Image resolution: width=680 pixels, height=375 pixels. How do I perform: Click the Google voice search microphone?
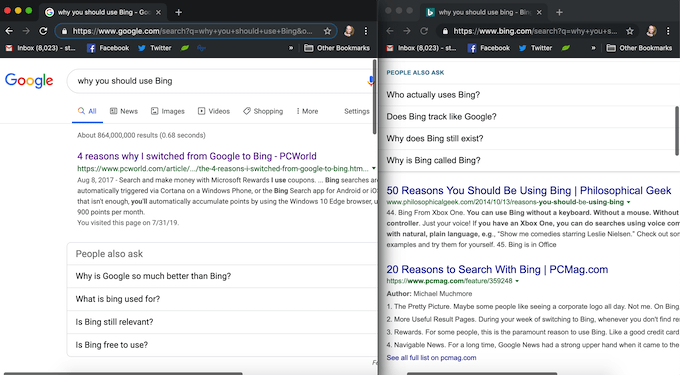tap(370, 81)
